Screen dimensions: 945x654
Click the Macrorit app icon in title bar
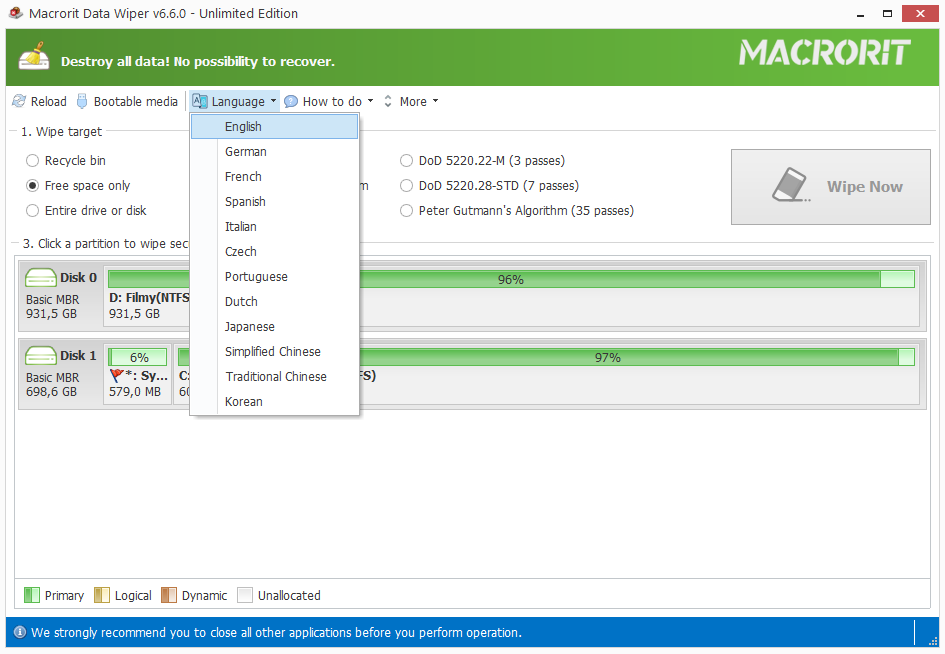(16, 13)
